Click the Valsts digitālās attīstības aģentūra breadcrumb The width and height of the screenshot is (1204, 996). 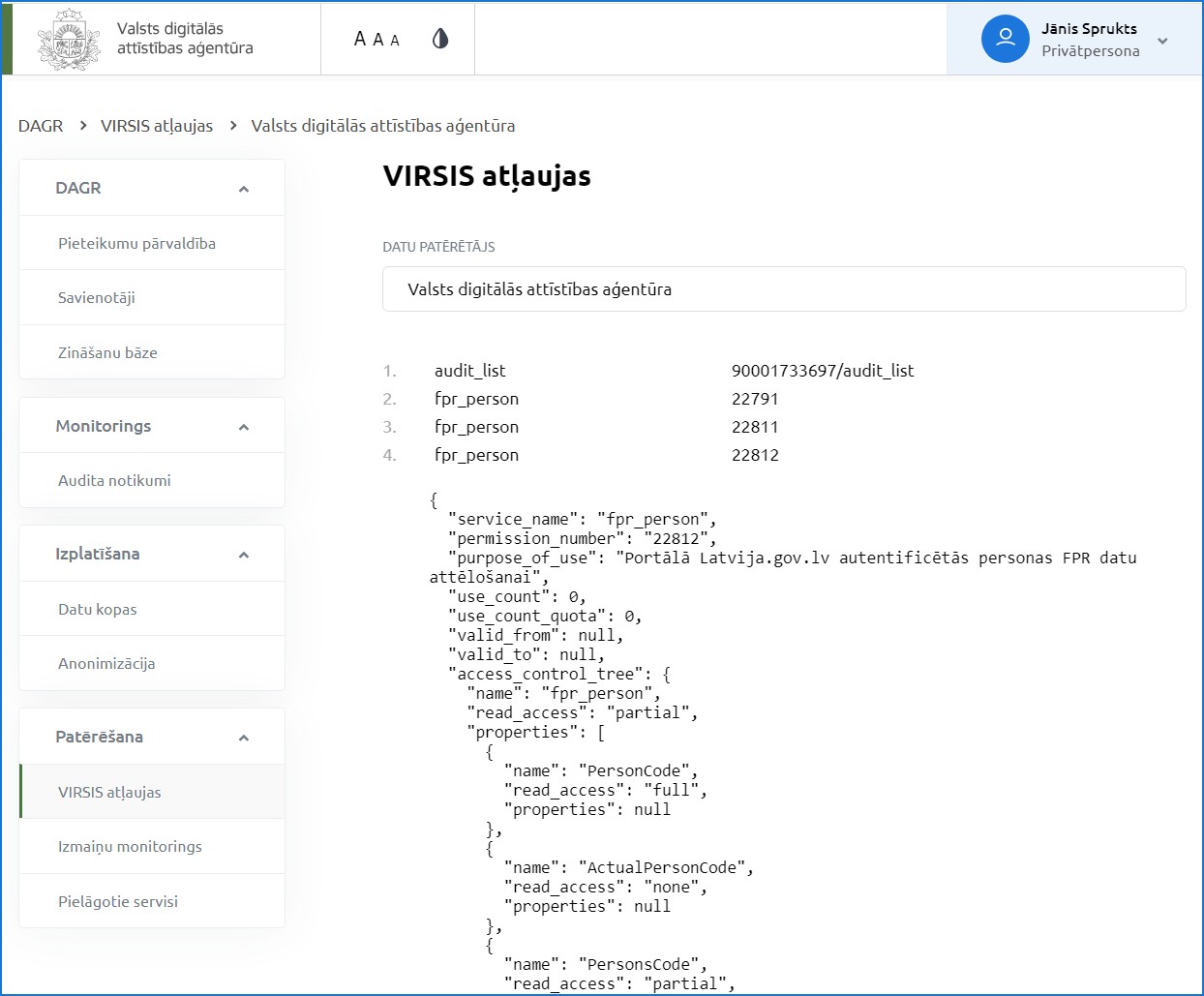pyautogui.click(x=383, y=126)
